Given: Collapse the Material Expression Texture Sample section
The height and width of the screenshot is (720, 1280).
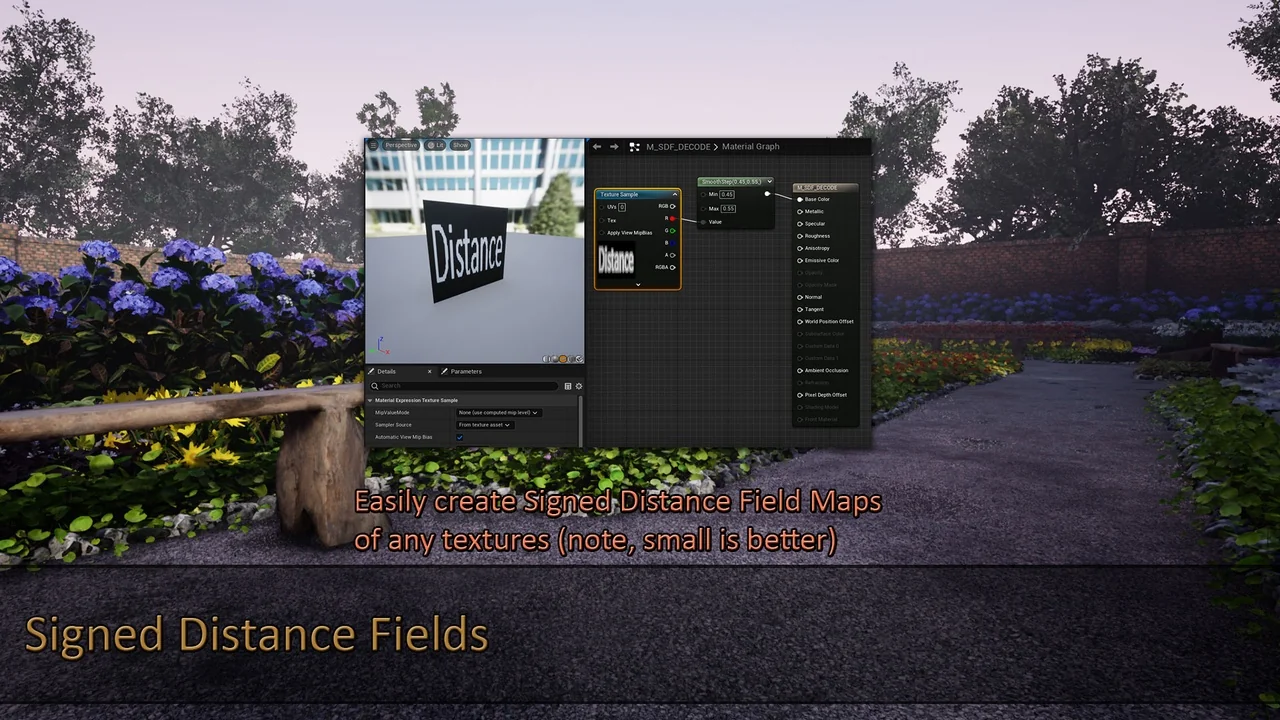Looking at the screenshot, I should (370, 400).
